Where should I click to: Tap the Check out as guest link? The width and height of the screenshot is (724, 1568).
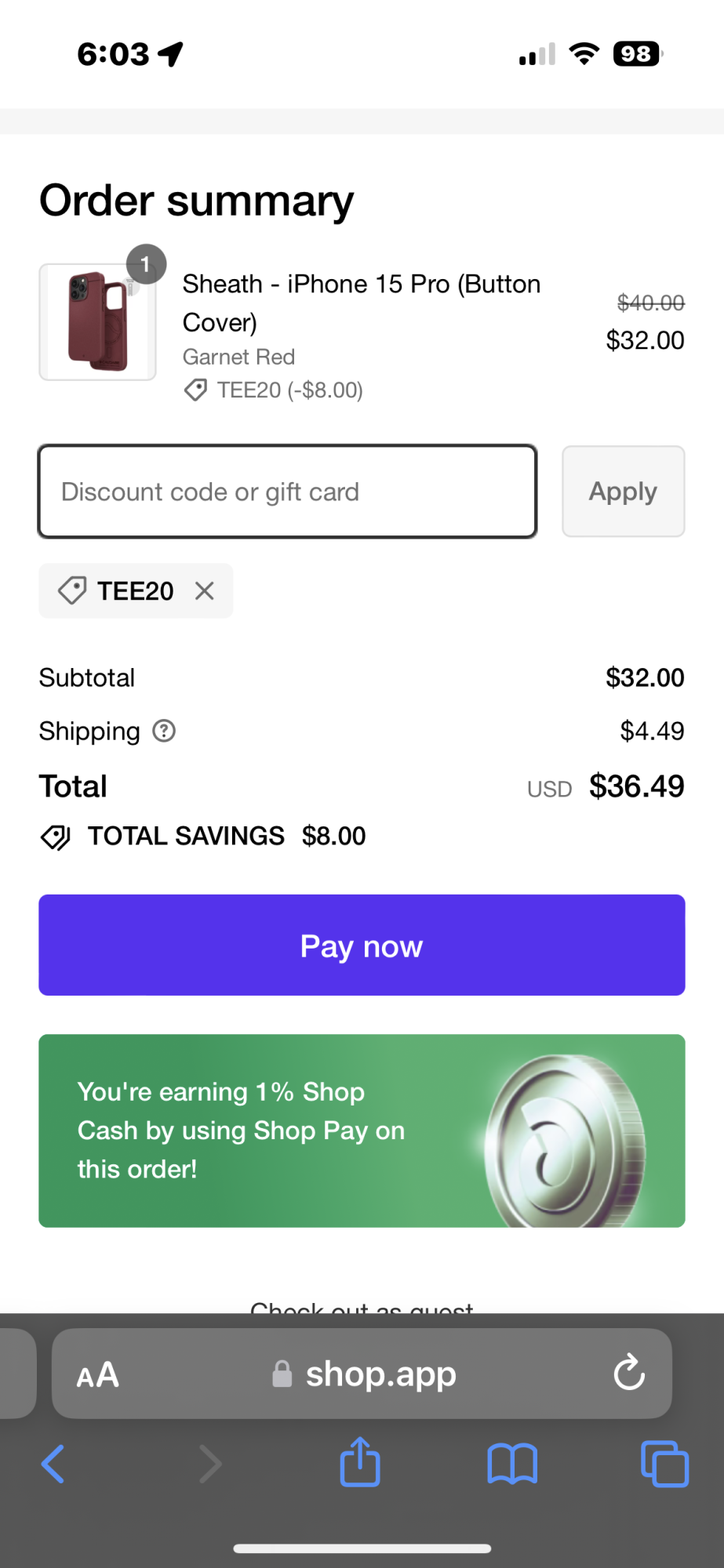click(362, 1305)
